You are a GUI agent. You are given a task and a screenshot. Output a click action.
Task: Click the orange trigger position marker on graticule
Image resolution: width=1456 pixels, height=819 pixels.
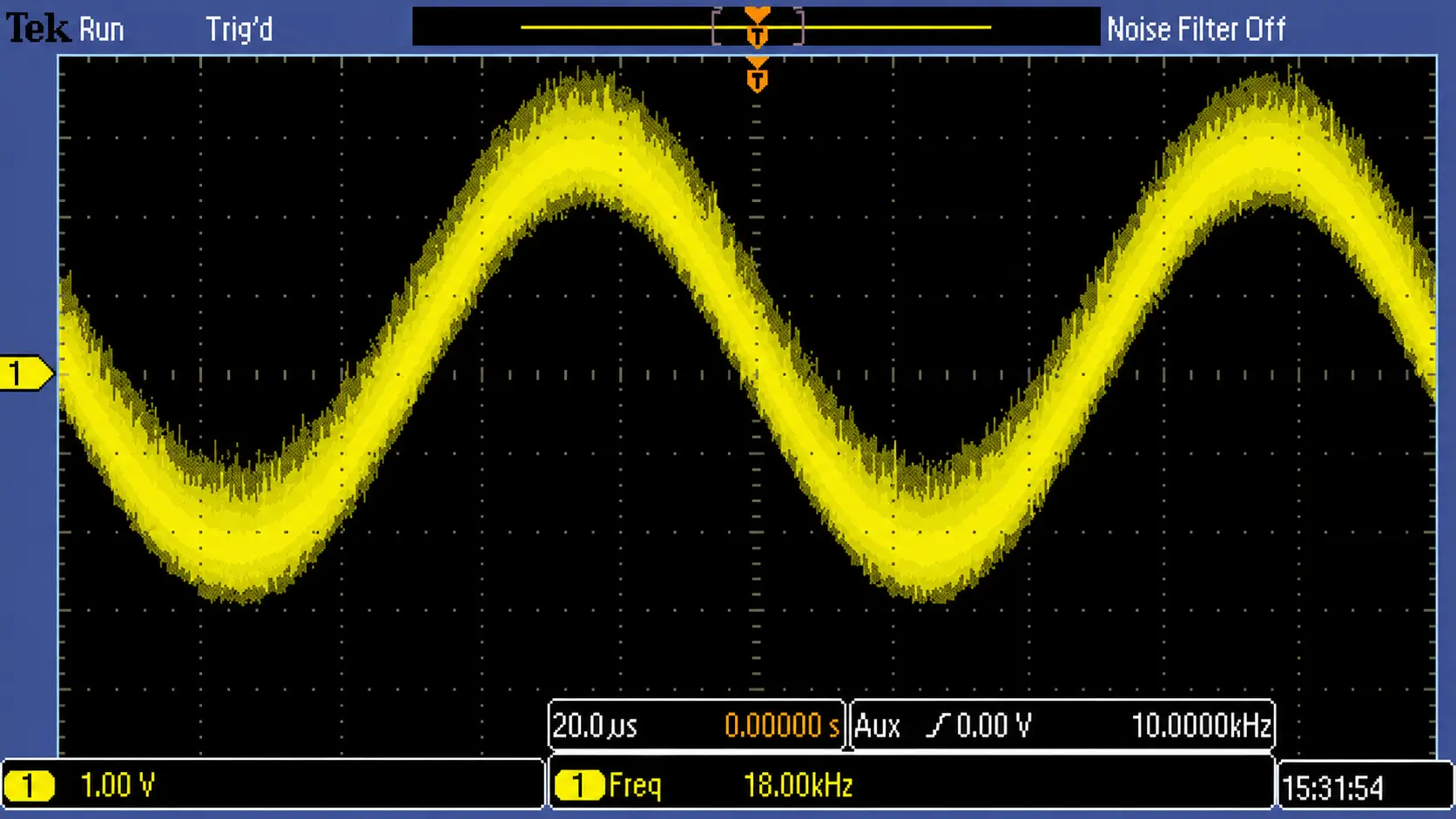[x=757, y=75]
